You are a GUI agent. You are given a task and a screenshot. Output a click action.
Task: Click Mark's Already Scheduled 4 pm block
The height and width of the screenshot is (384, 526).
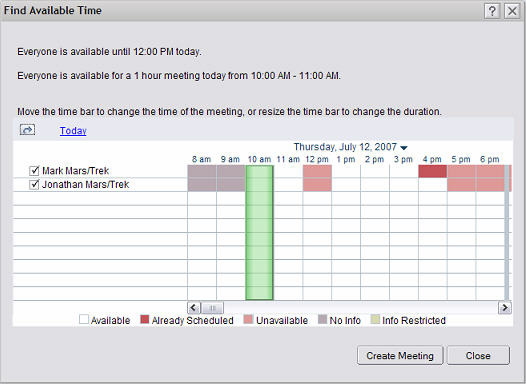click(433, 171)
